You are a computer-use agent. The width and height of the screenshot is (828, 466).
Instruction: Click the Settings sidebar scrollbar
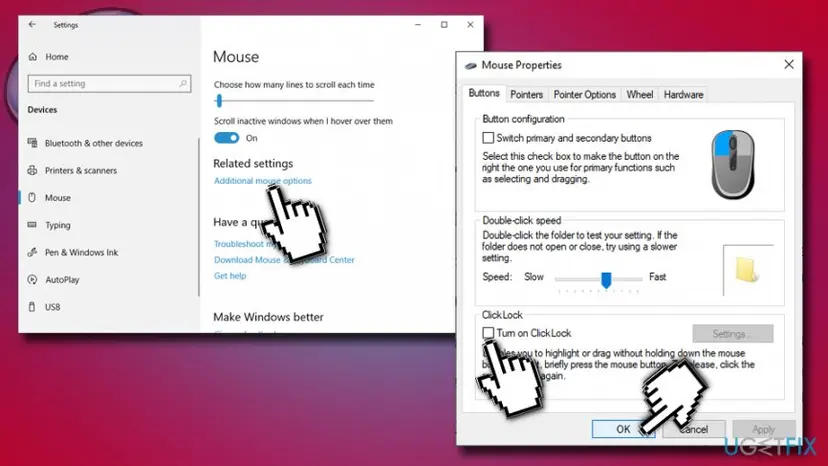click(199, 217)
